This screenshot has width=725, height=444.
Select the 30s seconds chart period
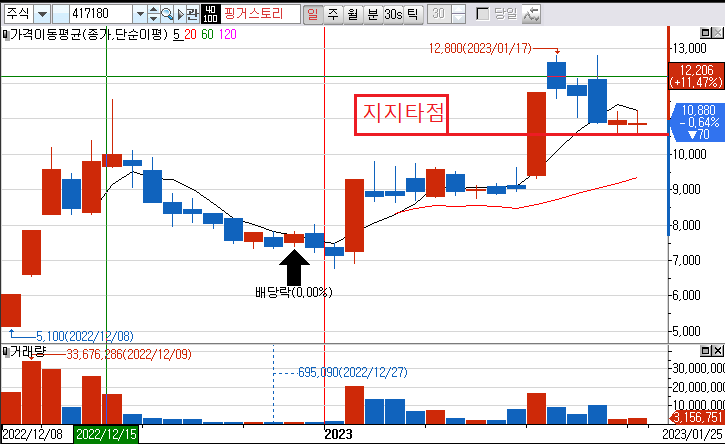pos(393,14)
